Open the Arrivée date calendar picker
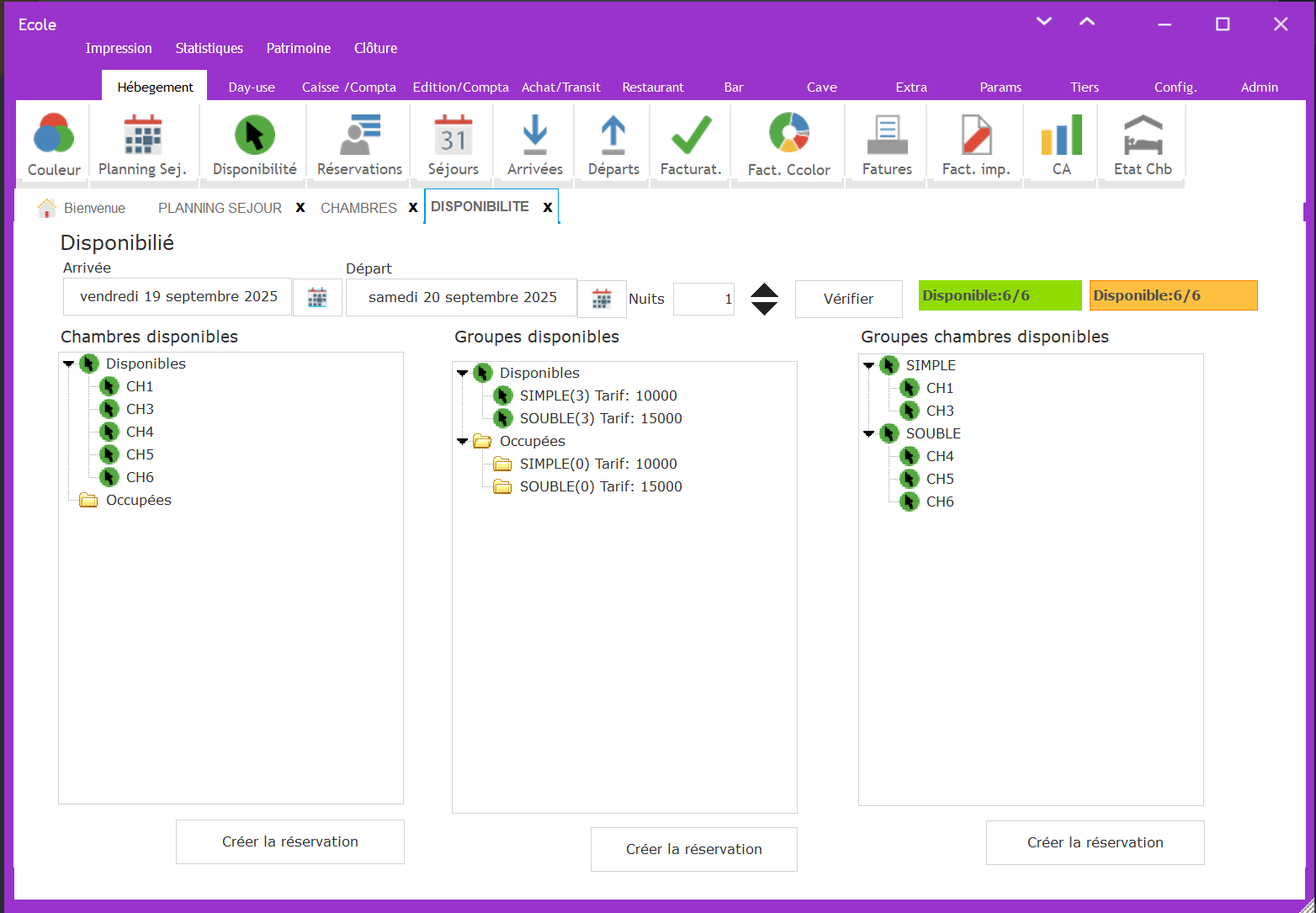Viewport: 1316px width, 913px height. point(317,298)
